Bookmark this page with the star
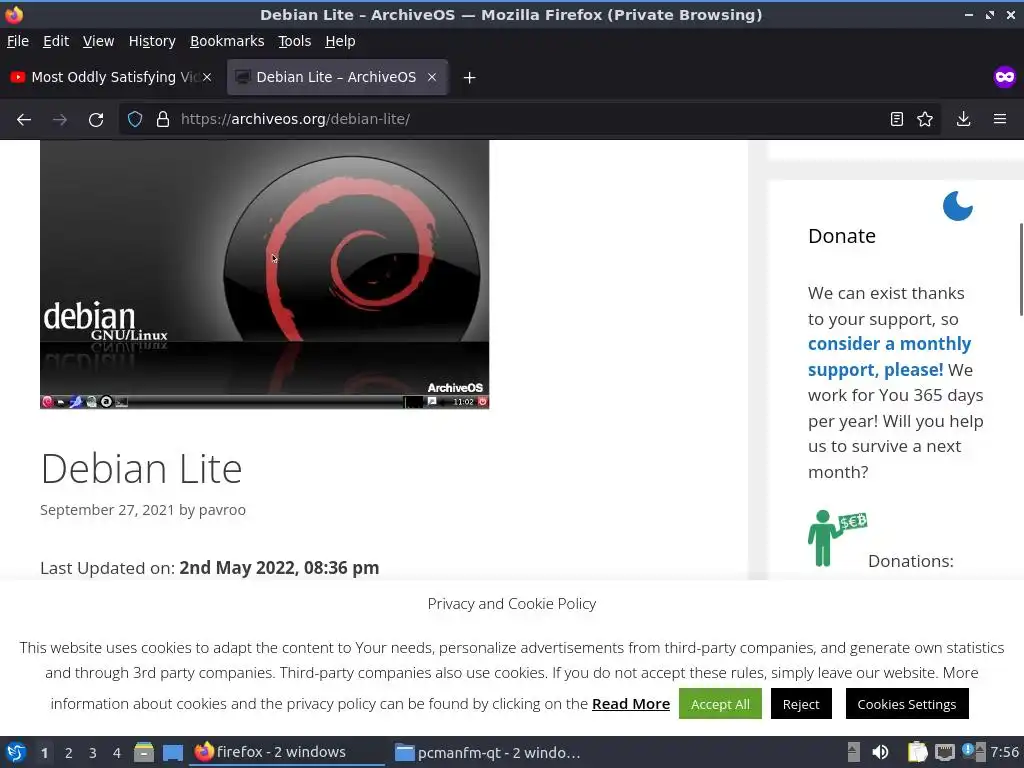1024x768 pixels. pos(925,119)
